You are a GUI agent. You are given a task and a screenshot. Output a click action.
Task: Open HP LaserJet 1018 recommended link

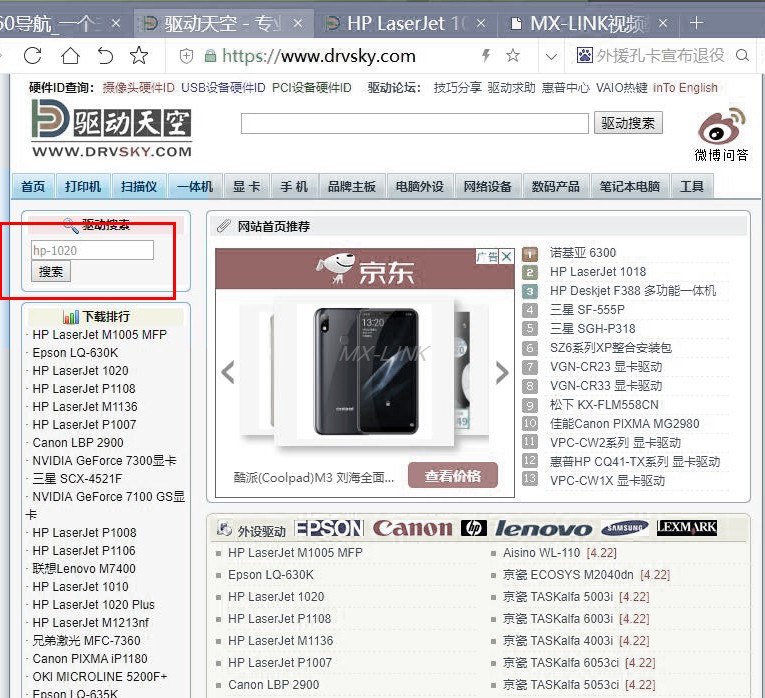598,272
